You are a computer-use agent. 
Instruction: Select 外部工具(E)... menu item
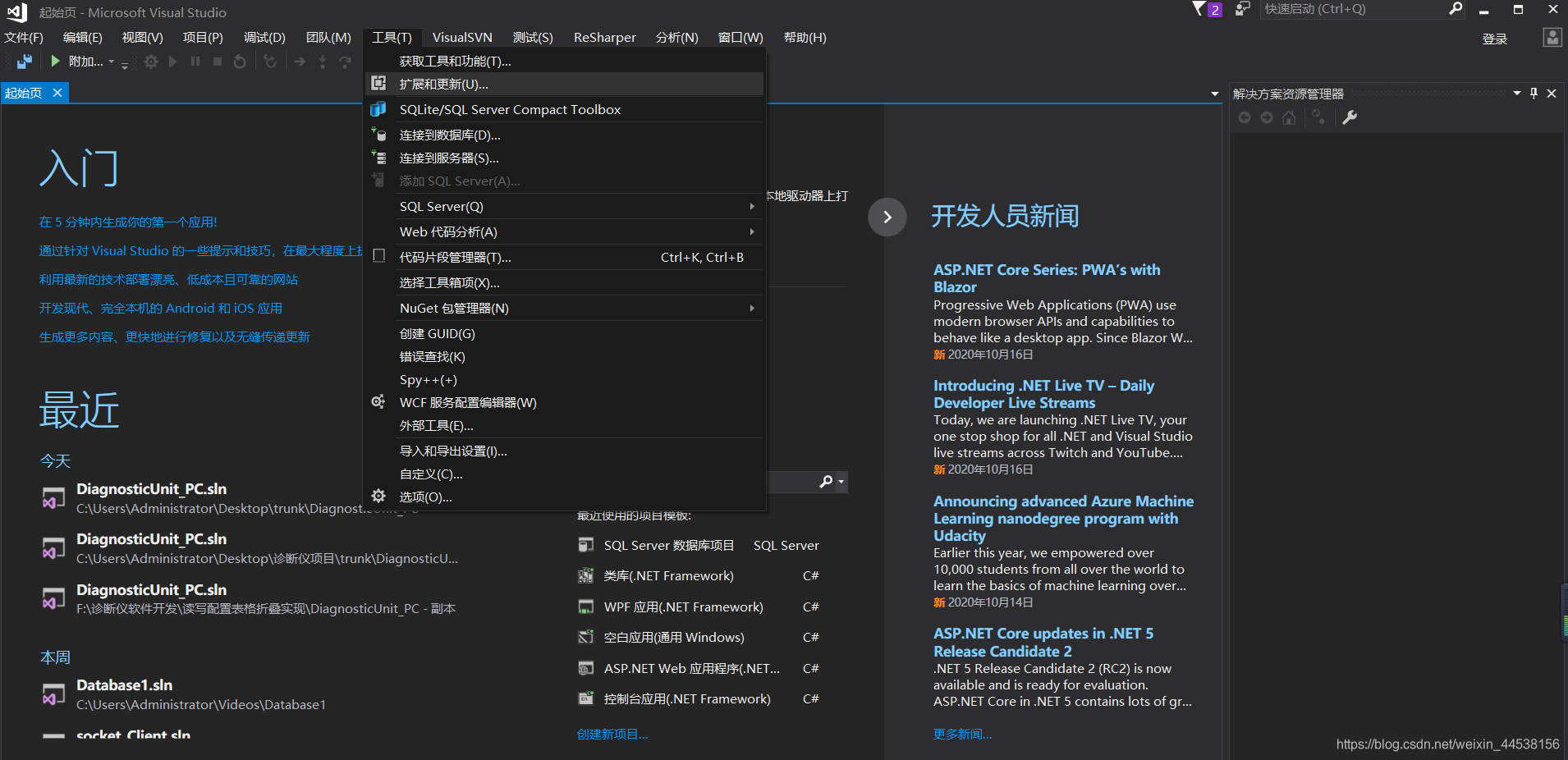564,425
